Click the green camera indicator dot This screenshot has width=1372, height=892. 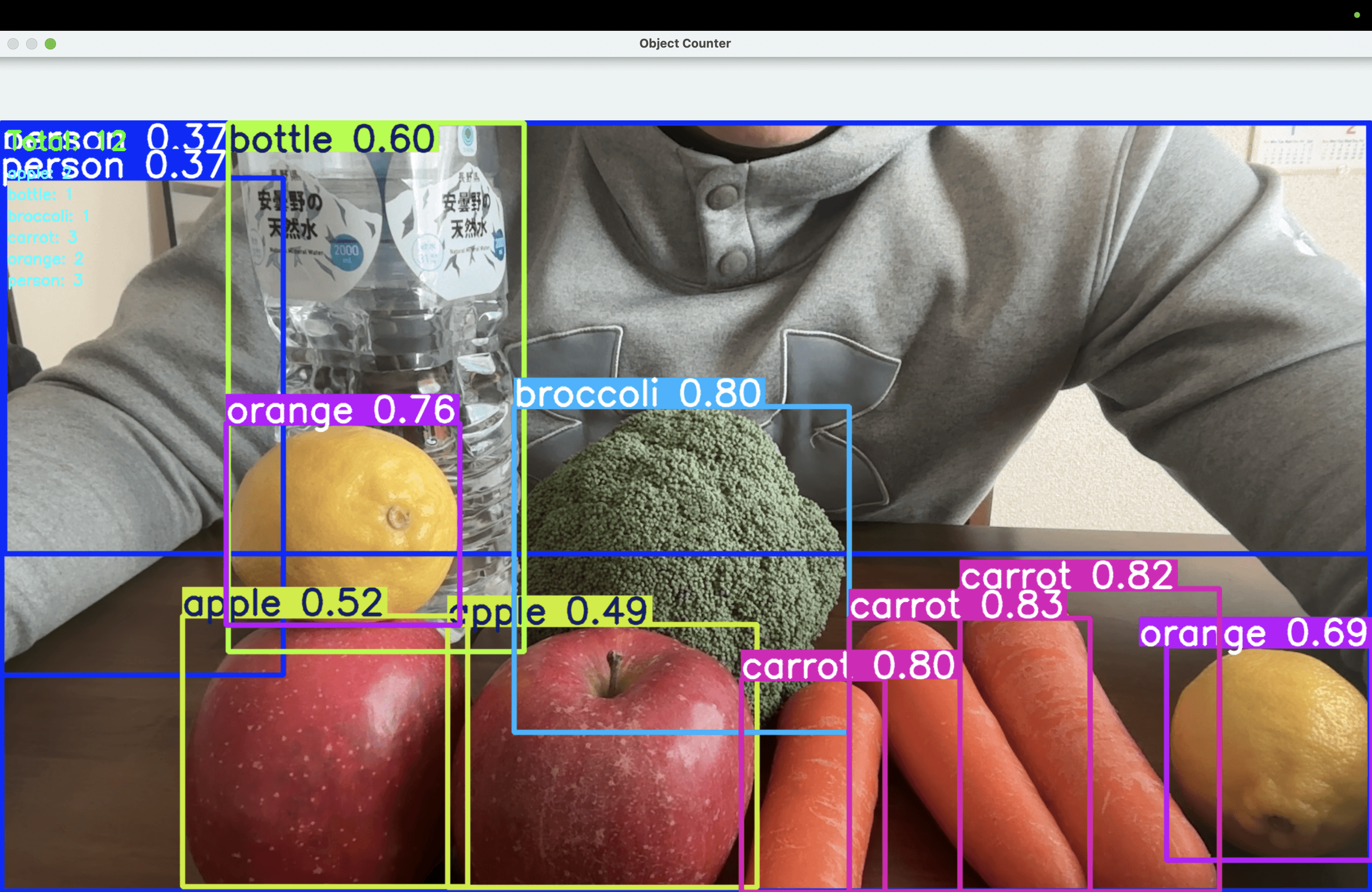pyautogui.click(x=1357, y=15)
